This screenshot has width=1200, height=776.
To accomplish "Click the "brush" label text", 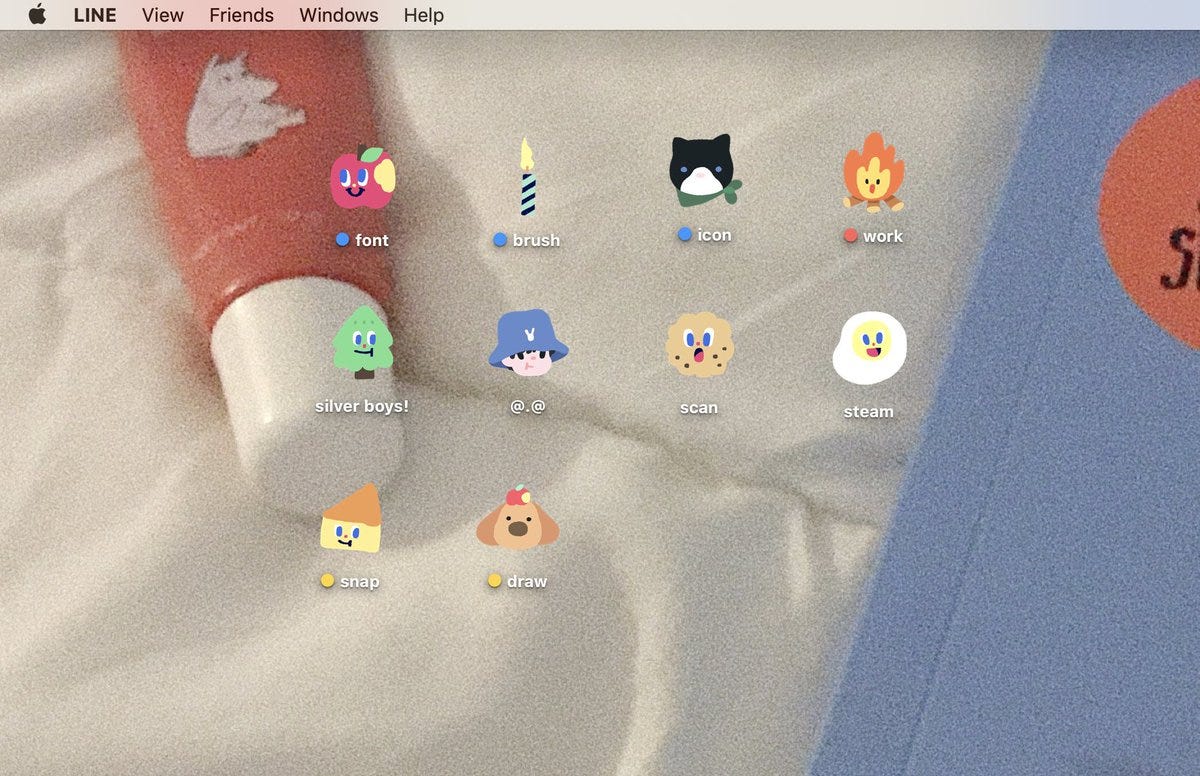I will 536,240.
